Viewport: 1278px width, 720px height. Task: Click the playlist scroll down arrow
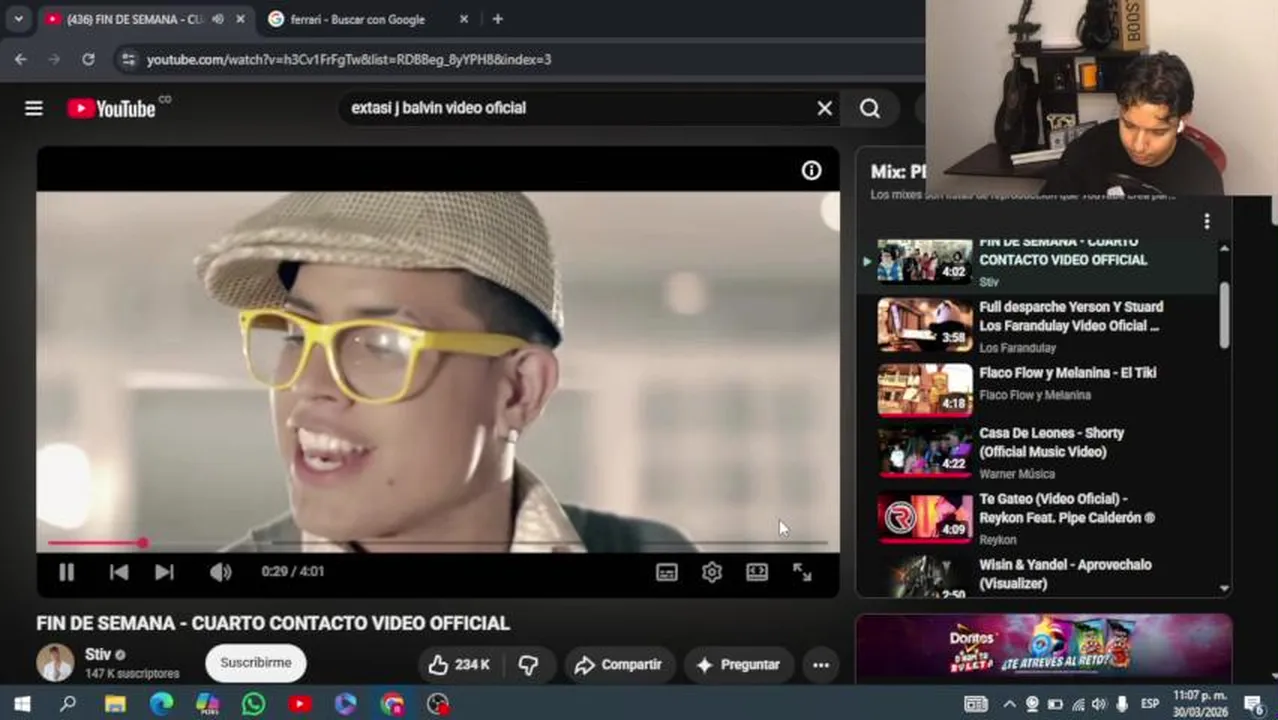click(x=1224, y=589)
